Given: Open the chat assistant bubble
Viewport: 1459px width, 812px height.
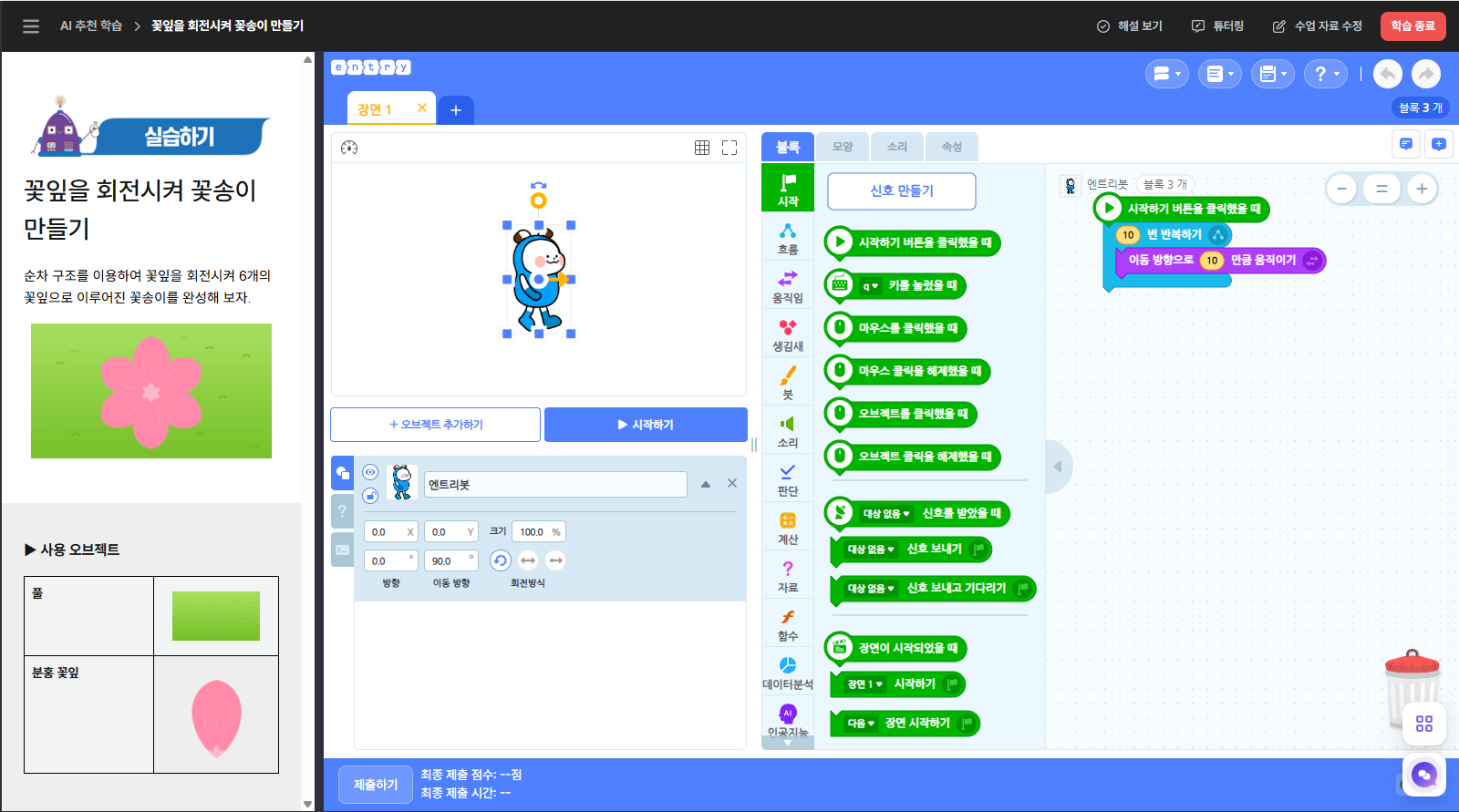Looking at the screenshot, I should (1424, 776).
